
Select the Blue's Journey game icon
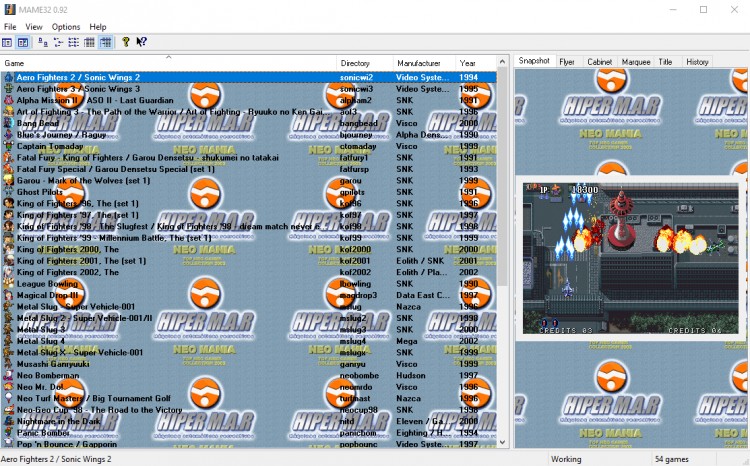9,134
